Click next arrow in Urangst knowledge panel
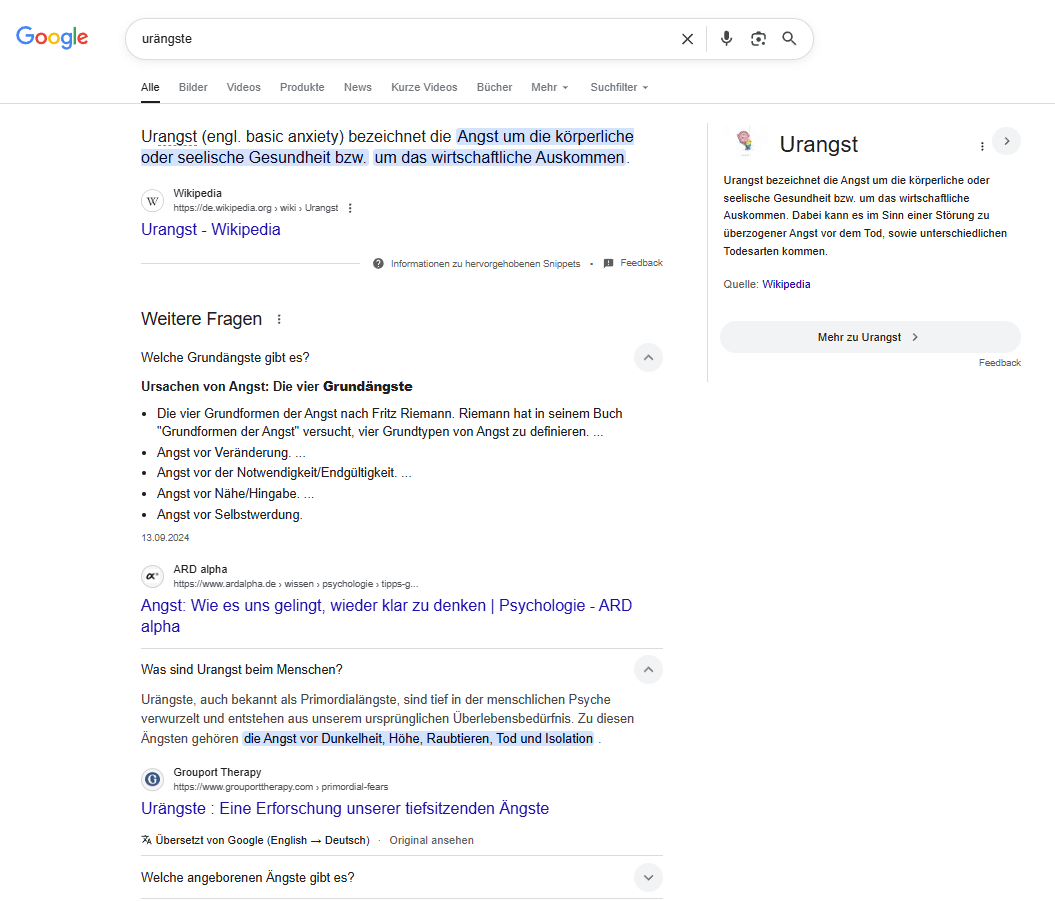The width and height of the screenshot is (1055, 901). coord(1006,141)
